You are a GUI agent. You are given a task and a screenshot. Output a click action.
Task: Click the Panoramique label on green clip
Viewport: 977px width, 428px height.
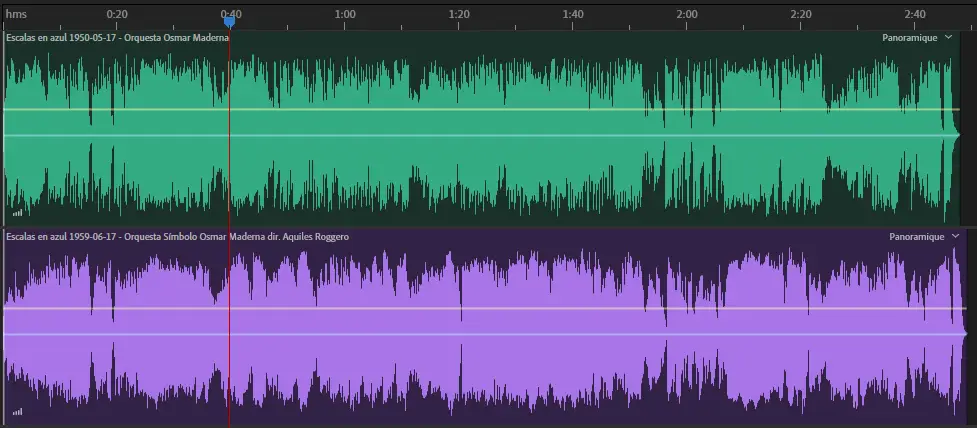[910, 37]
